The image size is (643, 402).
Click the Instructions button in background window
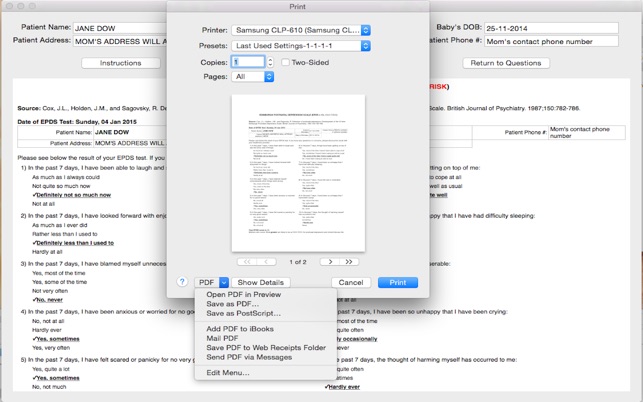121,63
